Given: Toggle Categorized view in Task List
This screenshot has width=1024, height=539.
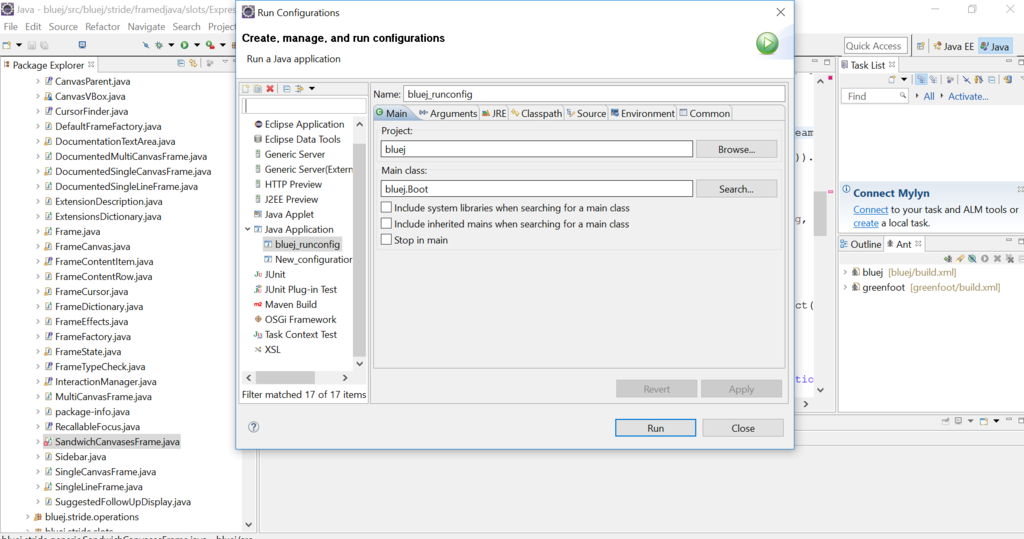Looking at the screenshot, I should tap(921, 80).
